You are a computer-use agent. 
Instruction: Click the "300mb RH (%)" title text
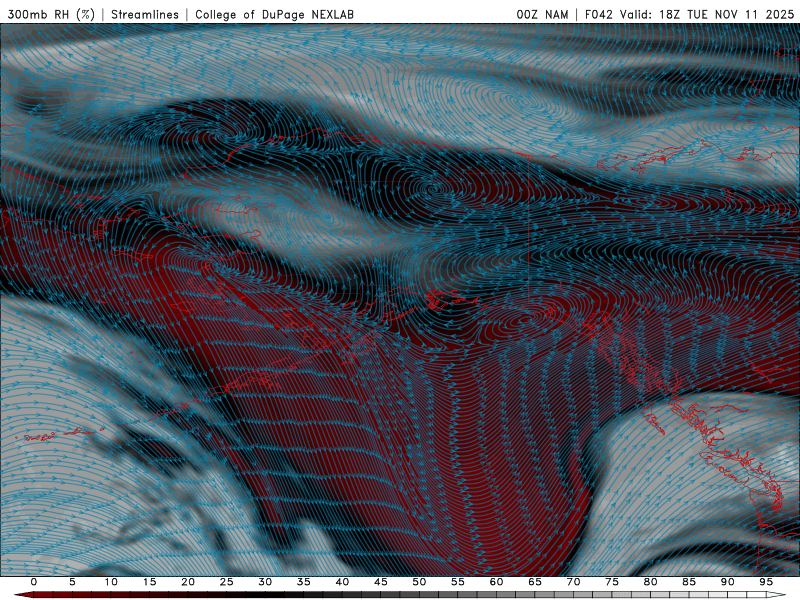point(51,14)
